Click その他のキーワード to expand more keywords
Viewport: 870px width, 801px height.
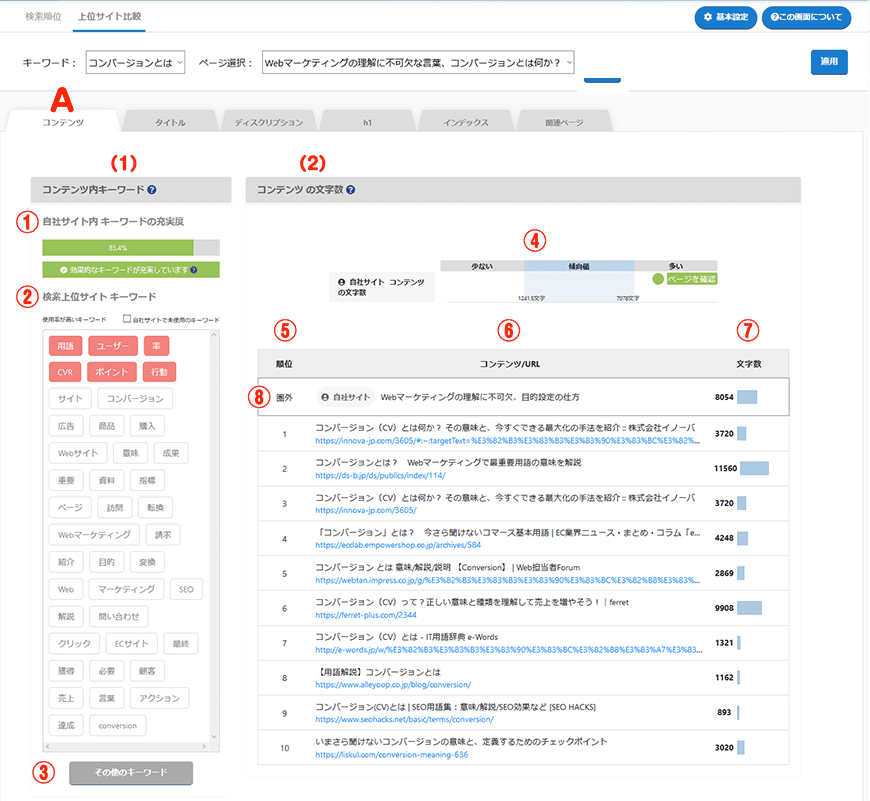click(131, 773)
